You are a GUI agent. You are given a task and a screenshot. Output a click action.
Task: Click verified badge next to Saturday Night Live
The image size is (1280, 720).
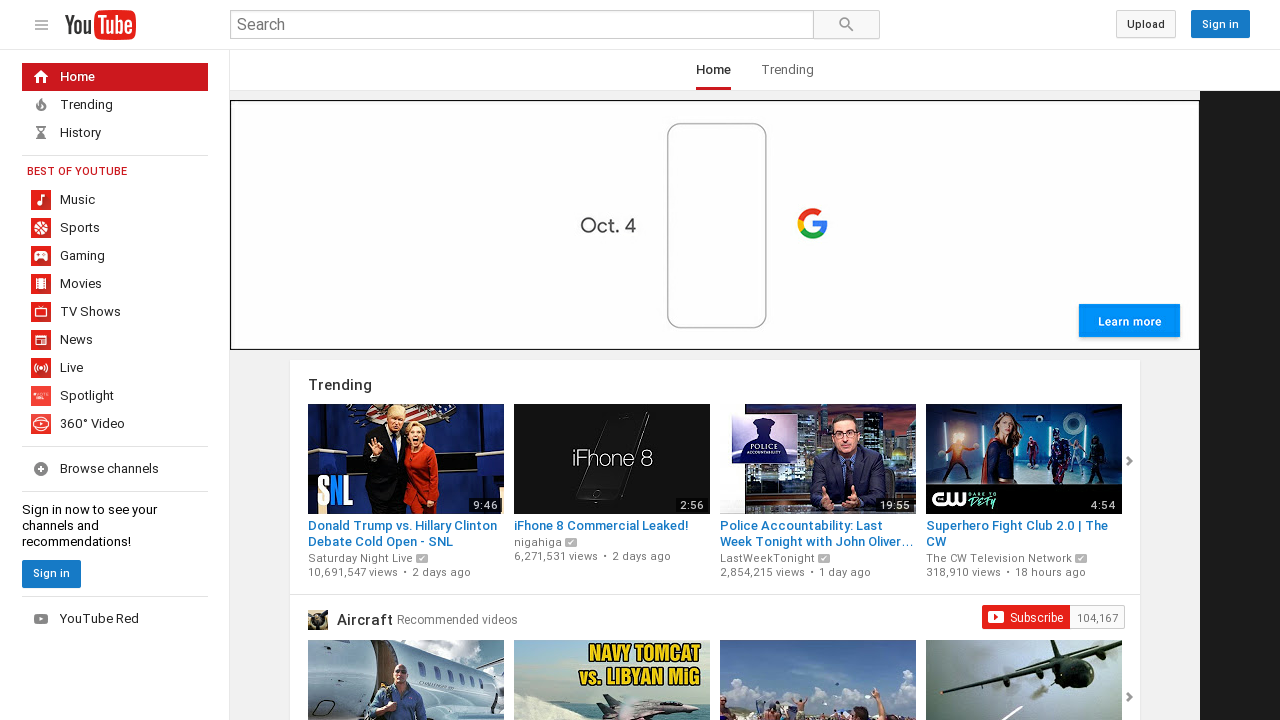[x=422, y=559]
